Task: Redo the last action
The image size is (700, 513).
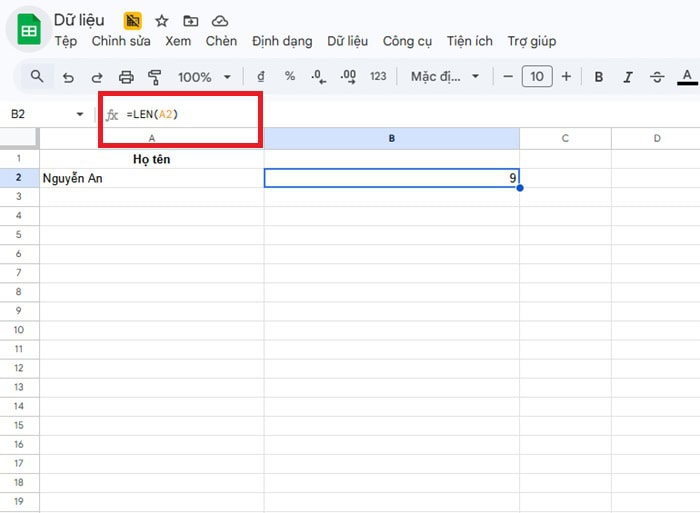Action: tap(97, 77)
